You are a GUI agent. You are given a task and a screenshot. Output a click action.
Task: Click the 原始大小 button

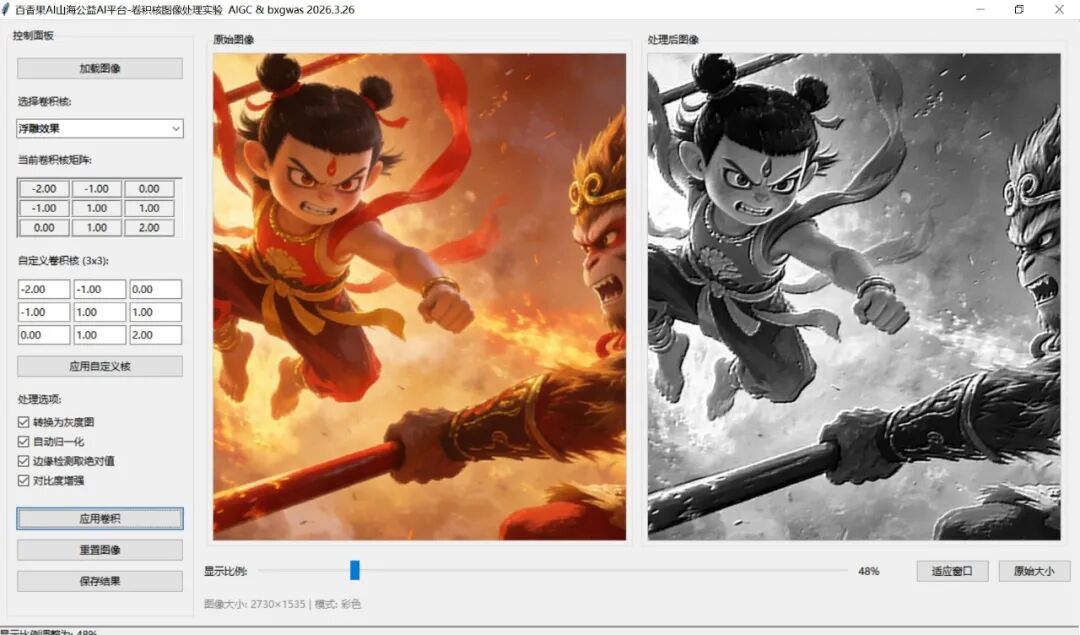coord(1034,571)
